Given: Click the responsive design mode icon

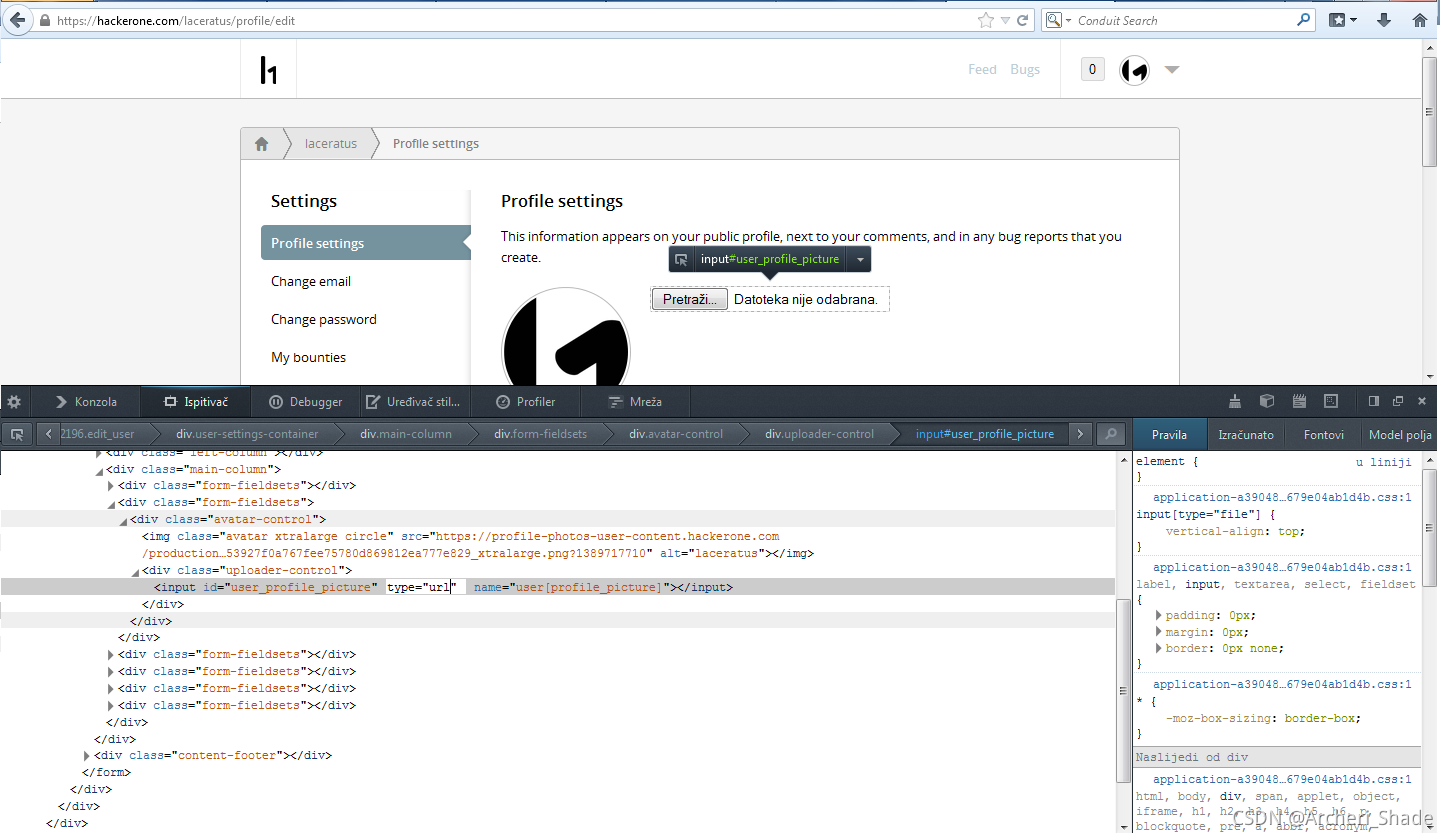Looking at the screenshot, I should [x=1331, y=401].
